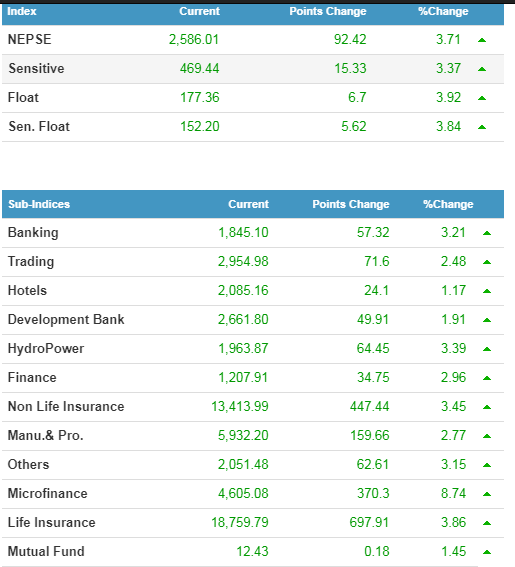This screenshot has width=515, height=567.
Task: Click Points Change header in Index table
Action: point(328,11)
